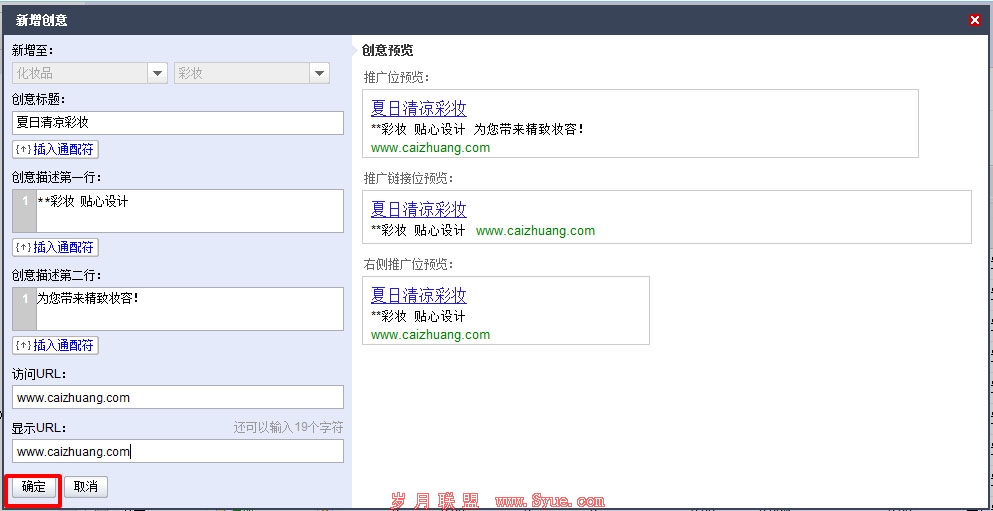Focus the 创意标题 text field
Screen dimensions: 993x511
tap(177, 123)
